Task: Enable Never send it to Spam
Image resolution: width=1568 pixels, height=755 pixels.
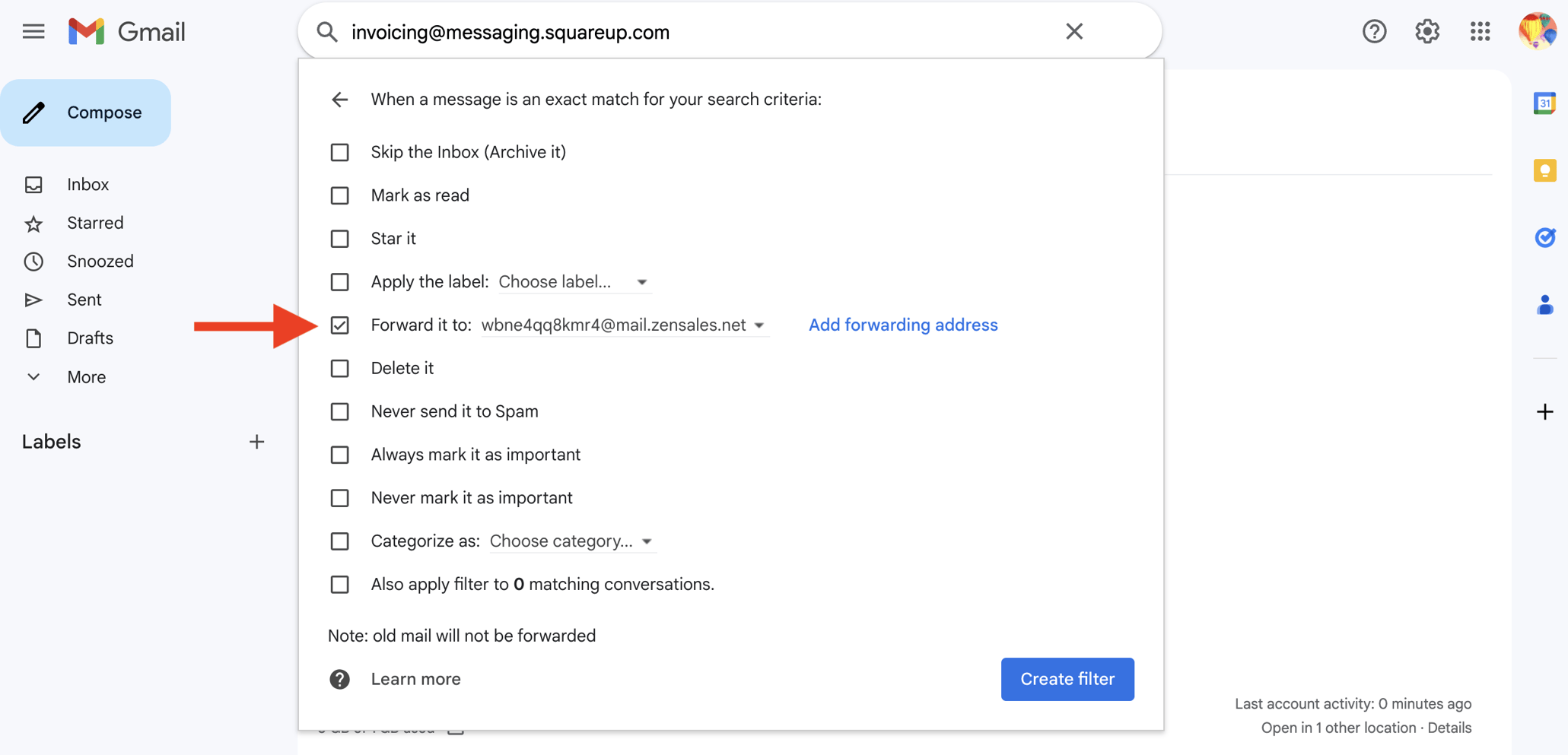Action: coord(339,411)
